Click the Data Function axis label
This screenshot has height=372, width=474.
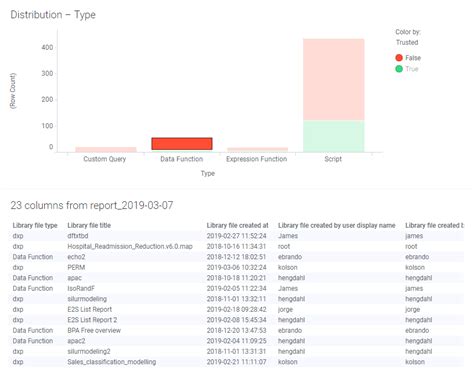(x=182, y=159)
